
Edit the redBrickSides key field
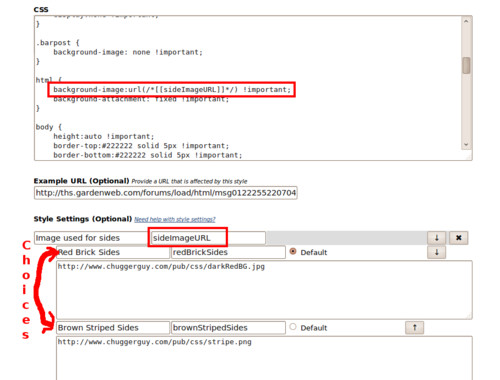(228, 252)
